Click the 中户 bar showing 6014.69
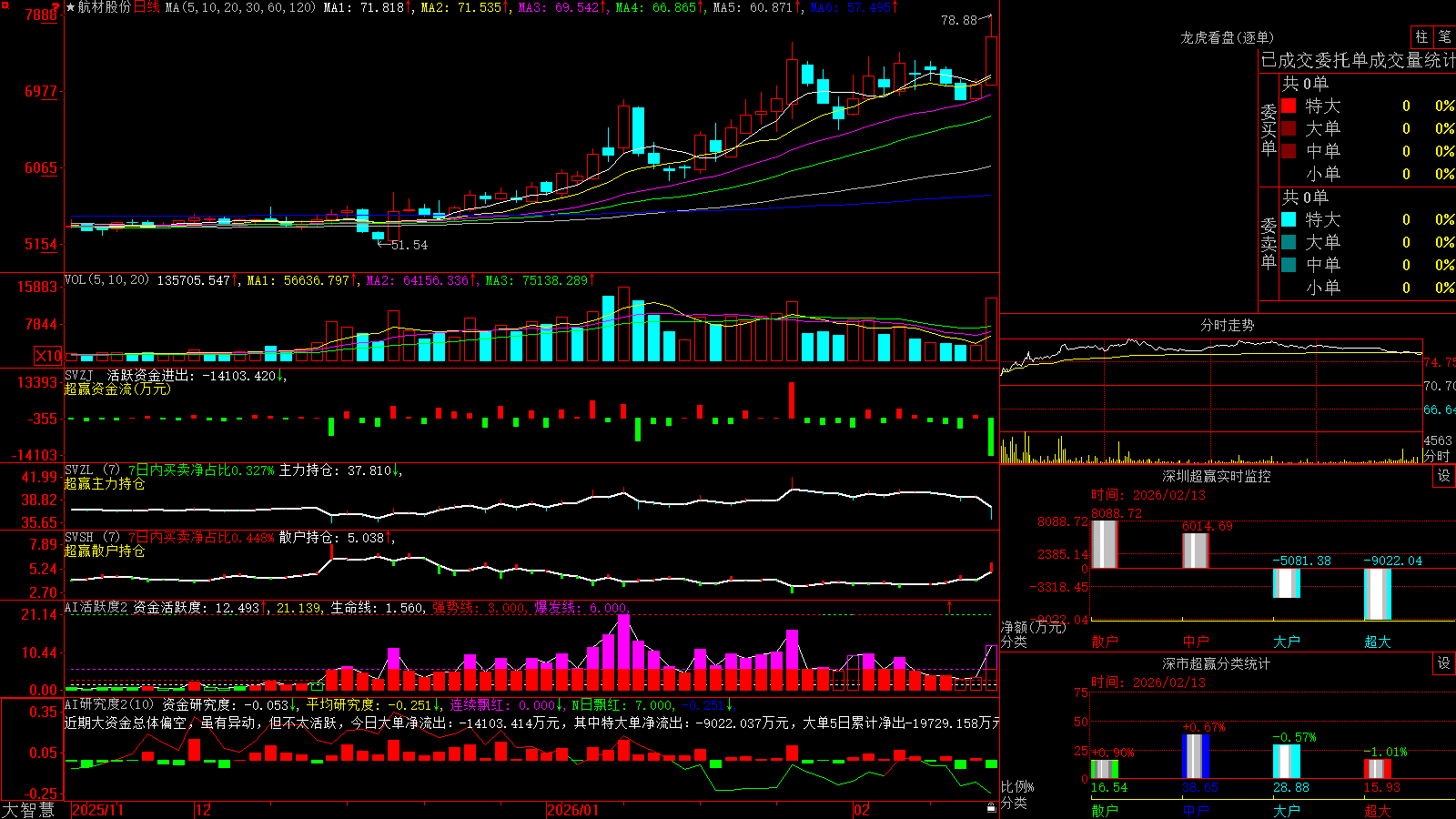 point(1196,551)
